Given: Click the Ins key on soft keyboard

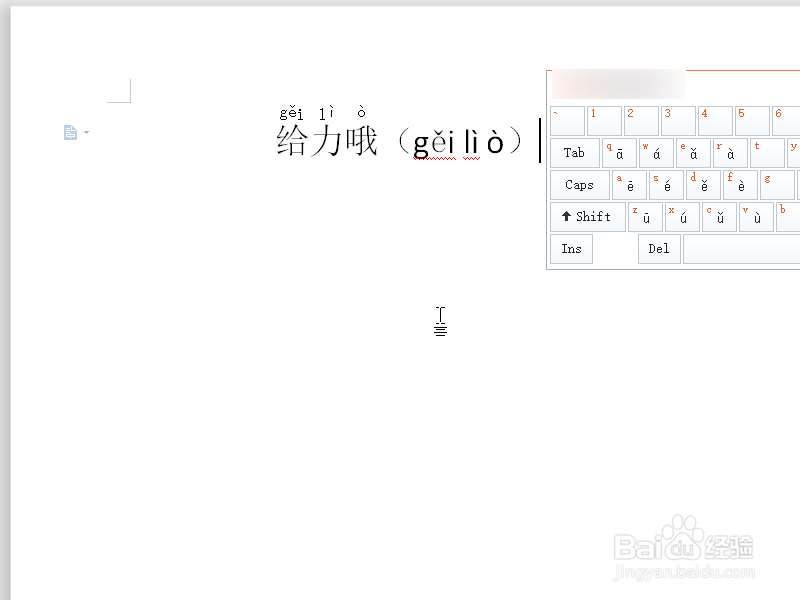Looking at the screenshot, I should click(571, 249).
